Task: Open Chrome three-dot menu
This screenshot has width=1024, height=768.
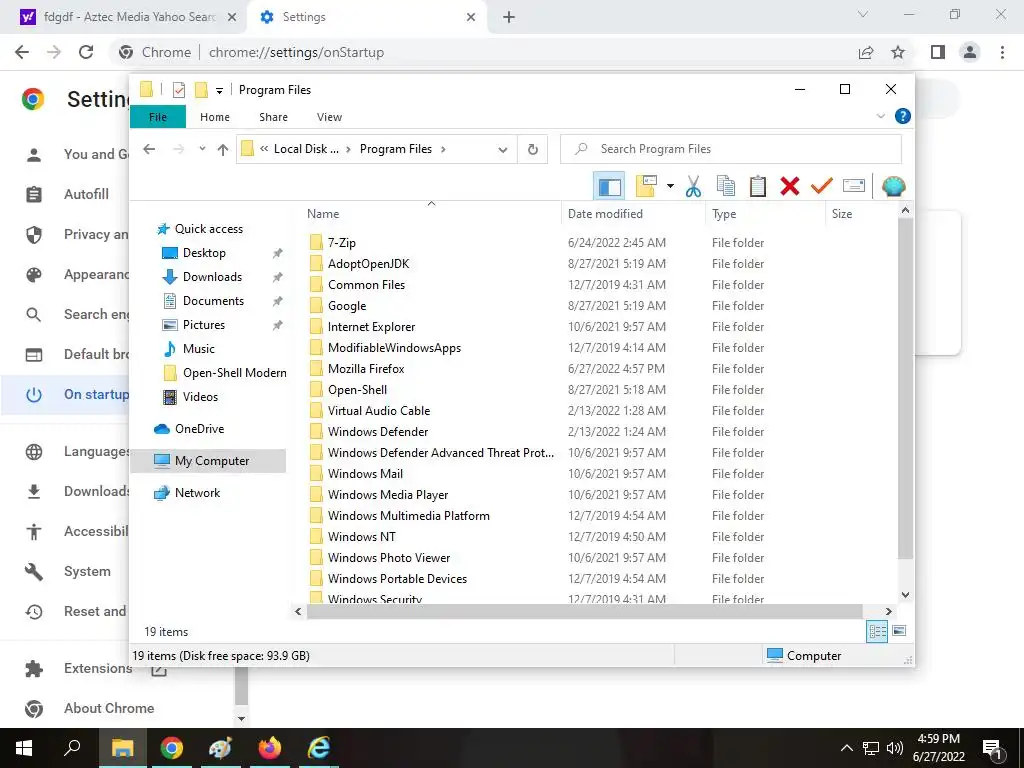Action: pos(1002,52)
